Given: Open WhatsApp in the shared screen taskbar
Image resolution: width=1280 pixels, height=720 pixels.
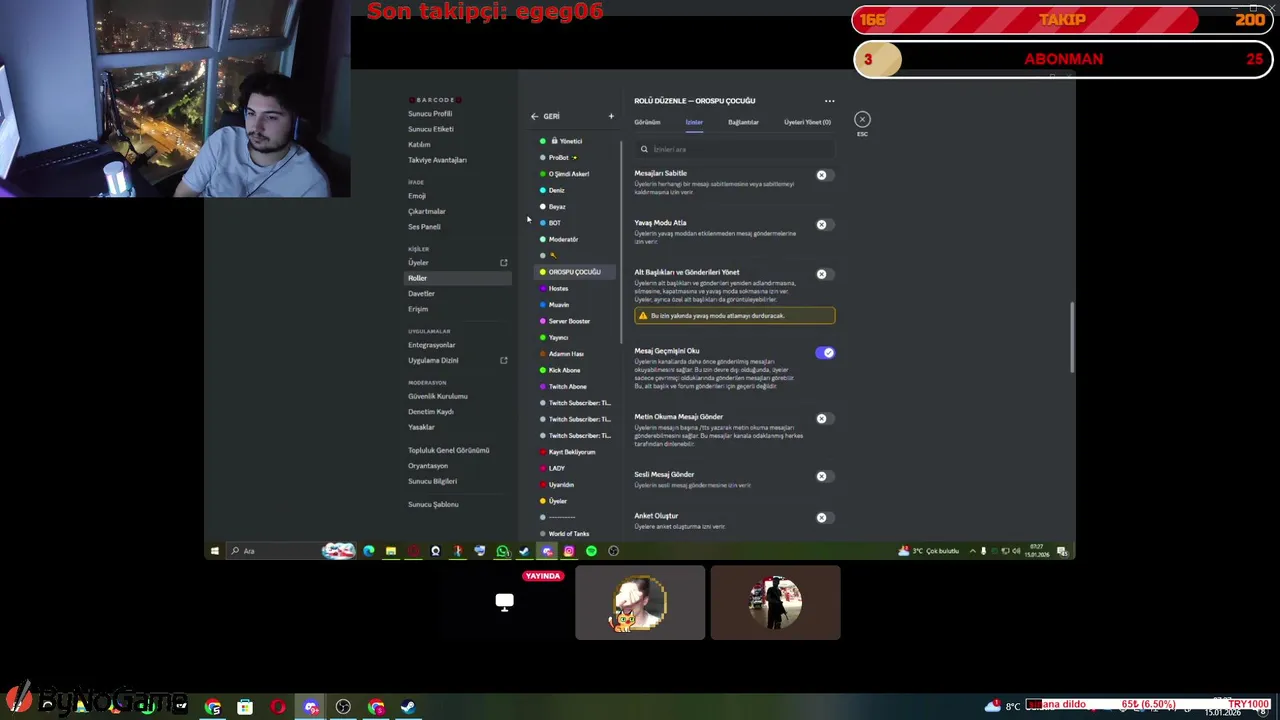Looking at the screenshot, I should 502,551.
